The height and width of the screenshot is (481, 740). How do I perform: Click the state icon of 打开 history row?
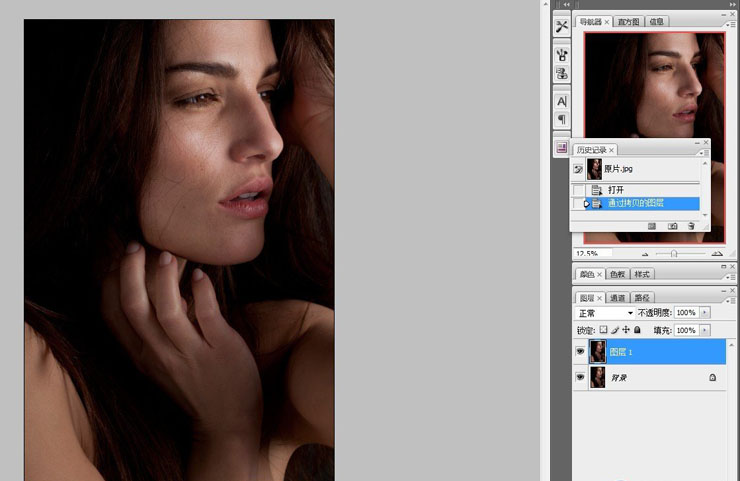click(597, 190)
